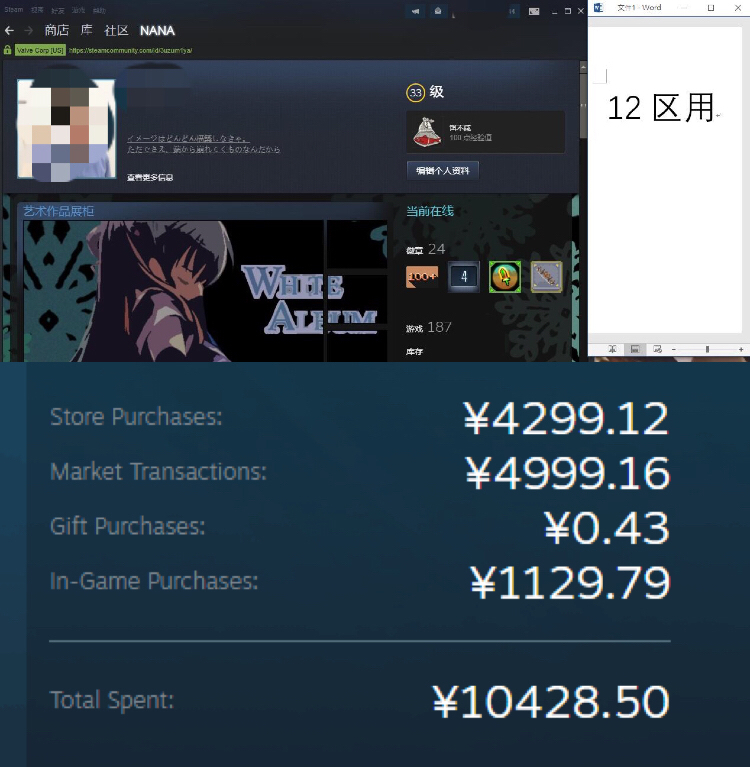Switch Word to Web Layout view
Viewport: 750px width, 767px height.
(x=658, y=349)
